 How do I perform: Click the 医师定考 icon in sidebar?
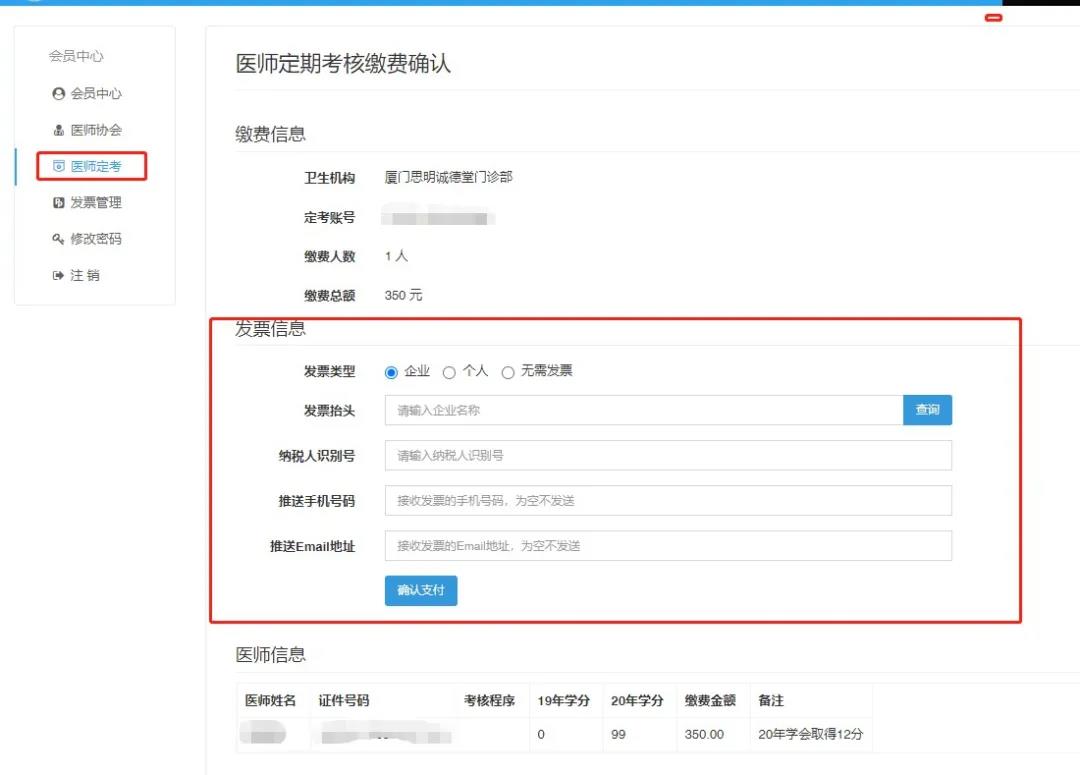click(58, 166)
